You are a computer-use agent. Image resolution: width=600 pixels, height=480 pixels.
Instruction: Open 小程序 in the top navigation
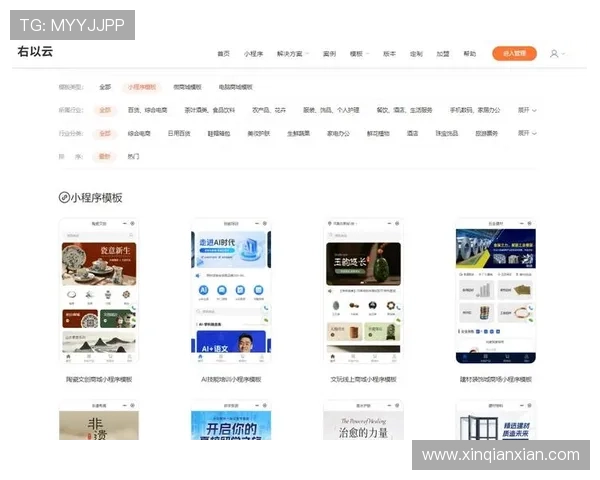tap(253, 54)
